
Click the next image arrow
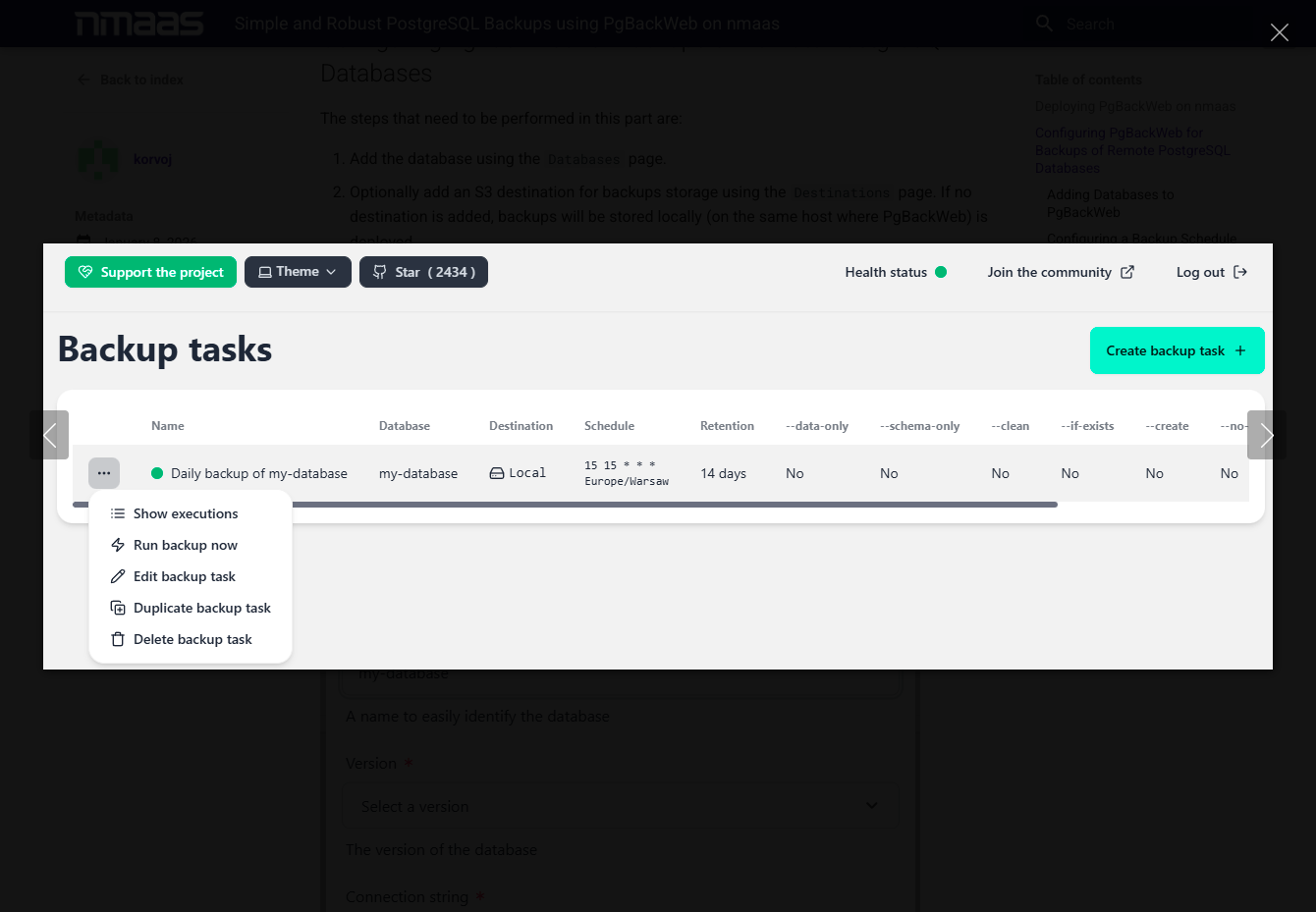pos(1267,435)
